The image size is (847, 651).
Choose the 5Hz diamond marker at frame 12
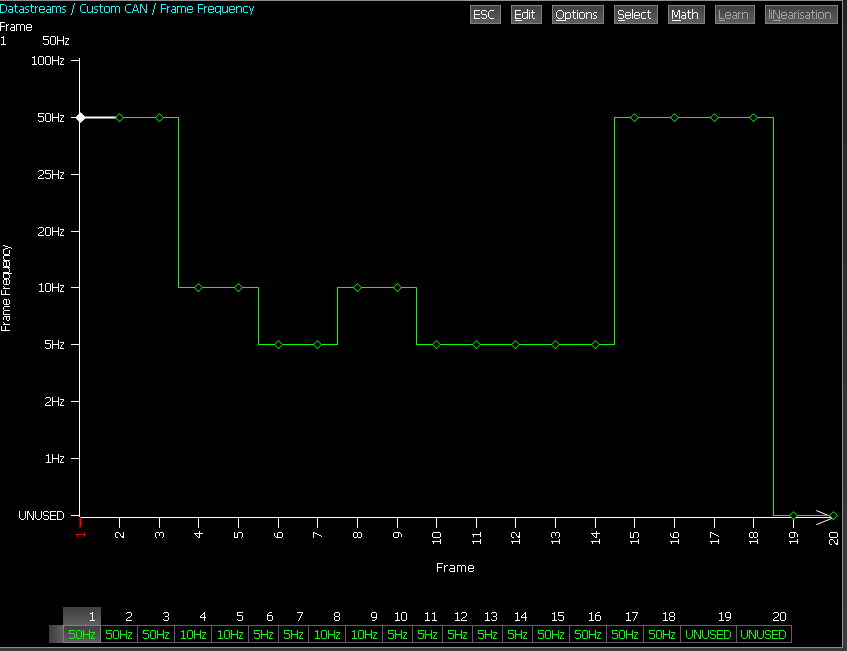516,344
